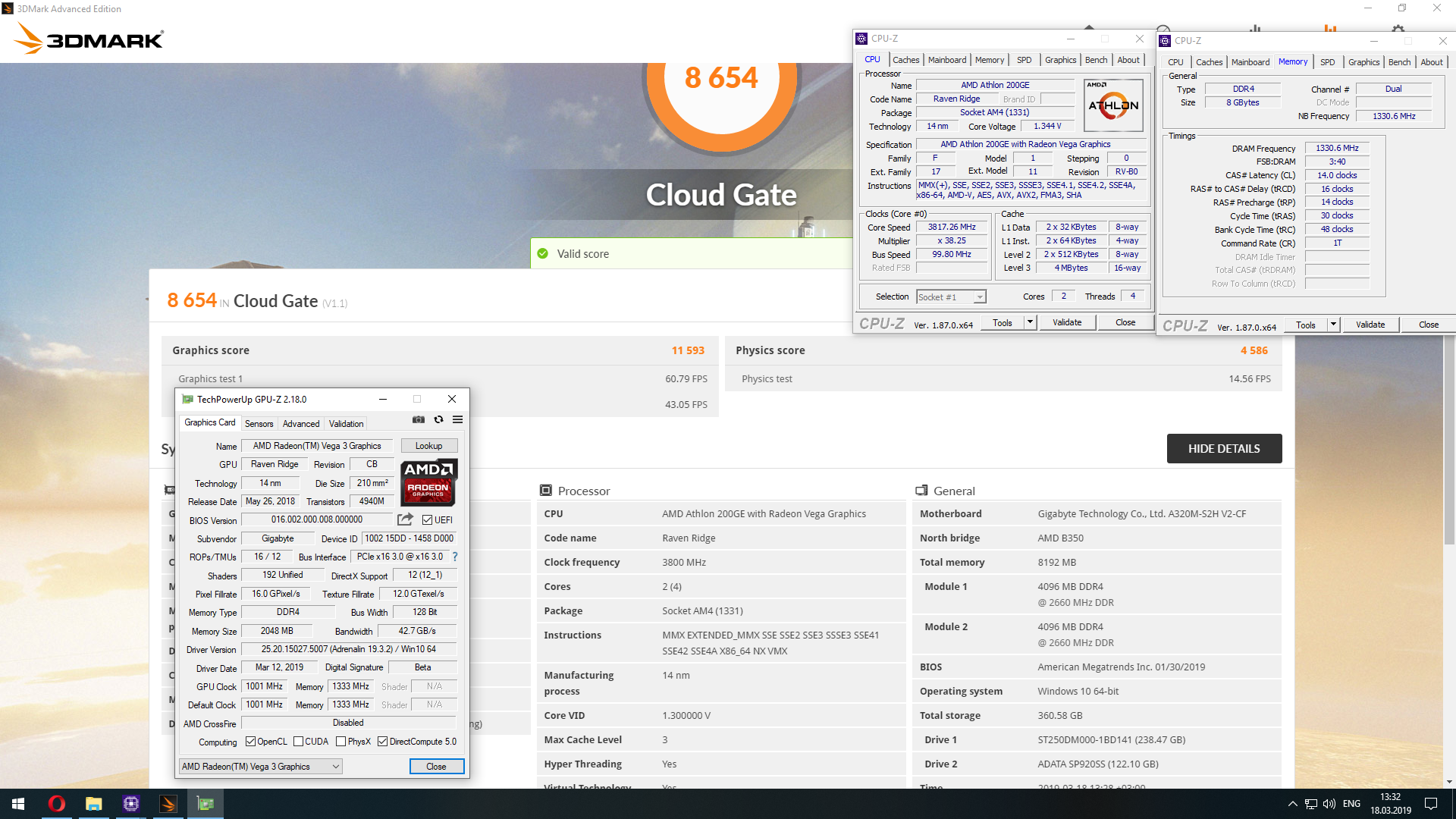Screen dimensions: 1456x819
Task: Click the volume speaker icon in tray
Action: coord(1329,804)
